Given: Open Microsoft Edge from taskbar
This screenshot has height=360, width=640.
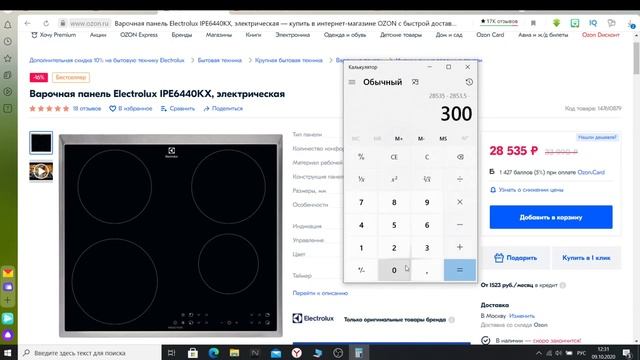Looking at the screenshot, I should click(x=213, y=353).
